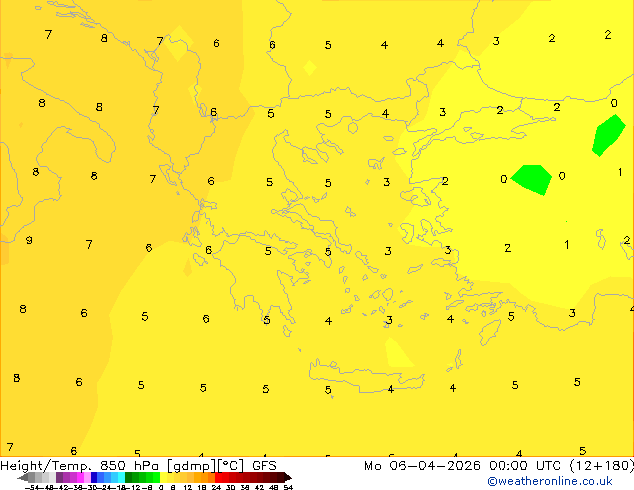Click the '00:00 UTC' time text
Screen dimensions: 634x490
coord(525,465)
